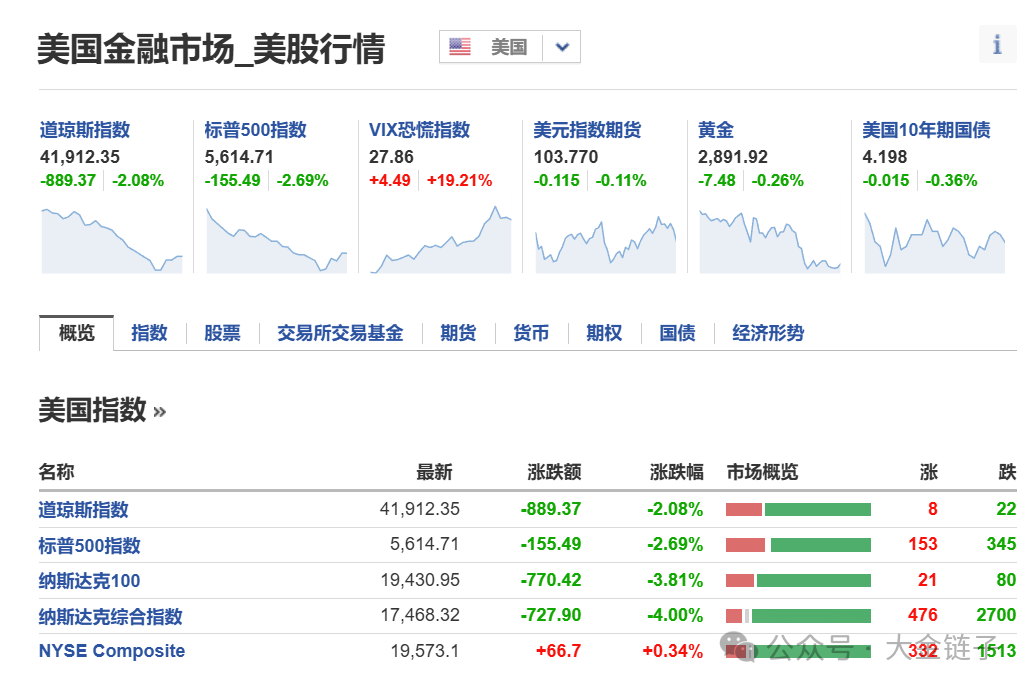Switch to the 指数 tab
This screenshot has width=1032, height=689.
(x=149, y=333)
